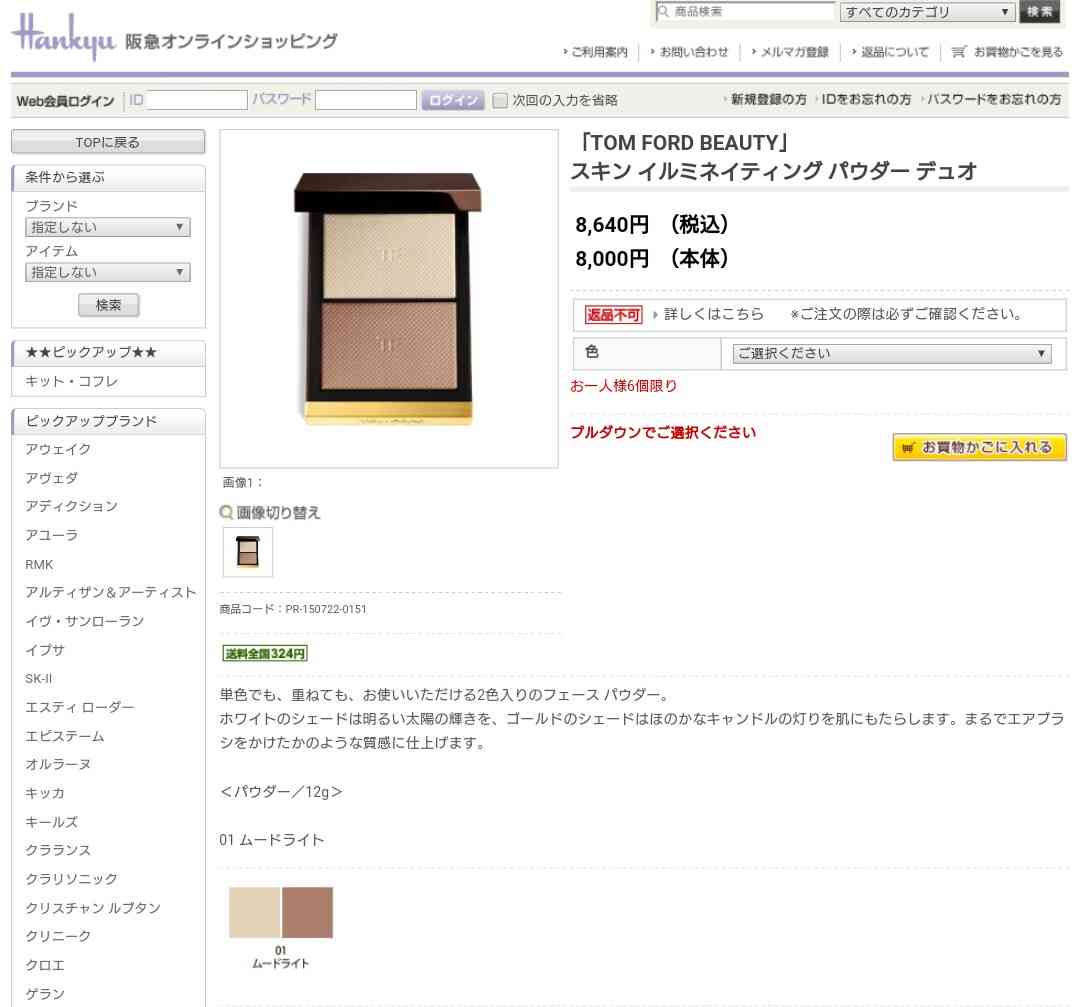
Task: Open the ゲラン brand link
Action: [45, 994]
